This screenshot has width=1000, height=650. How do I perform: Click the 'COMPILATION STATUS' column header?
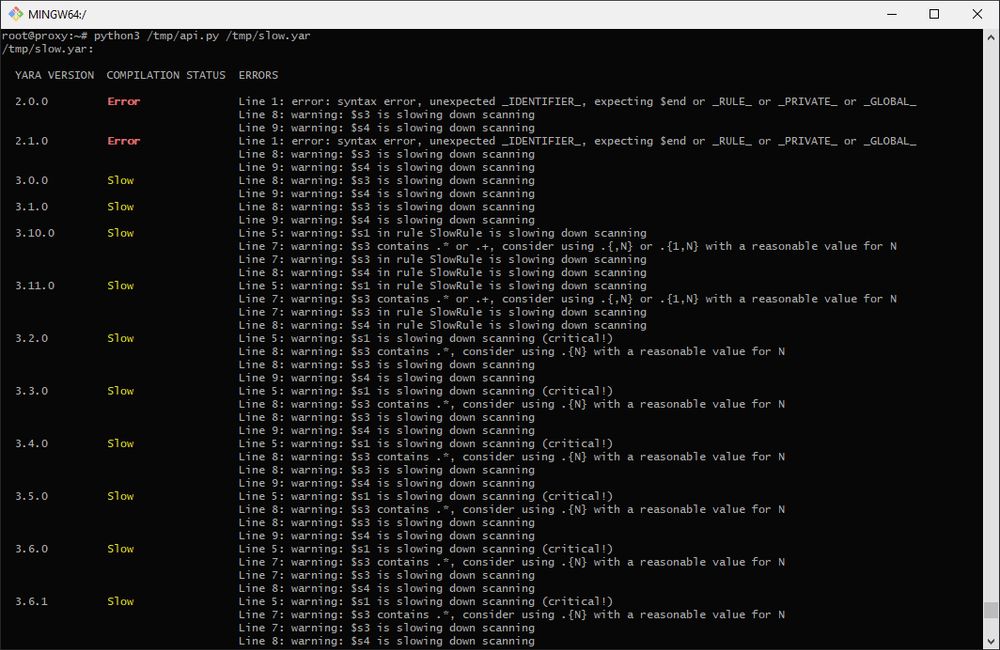(166, 75)
